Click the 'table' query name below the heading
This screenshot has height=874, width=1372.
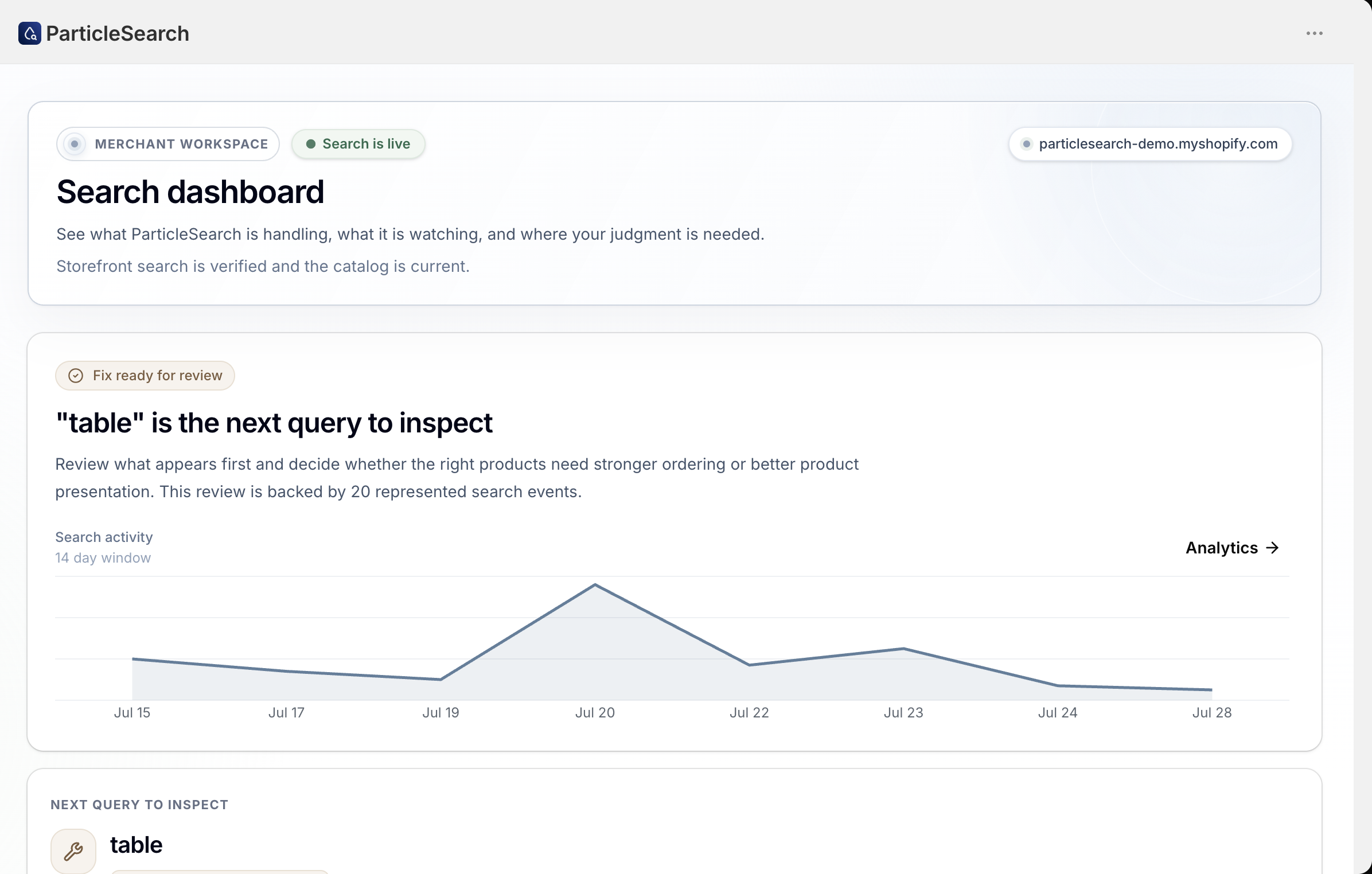coord(137,845)
